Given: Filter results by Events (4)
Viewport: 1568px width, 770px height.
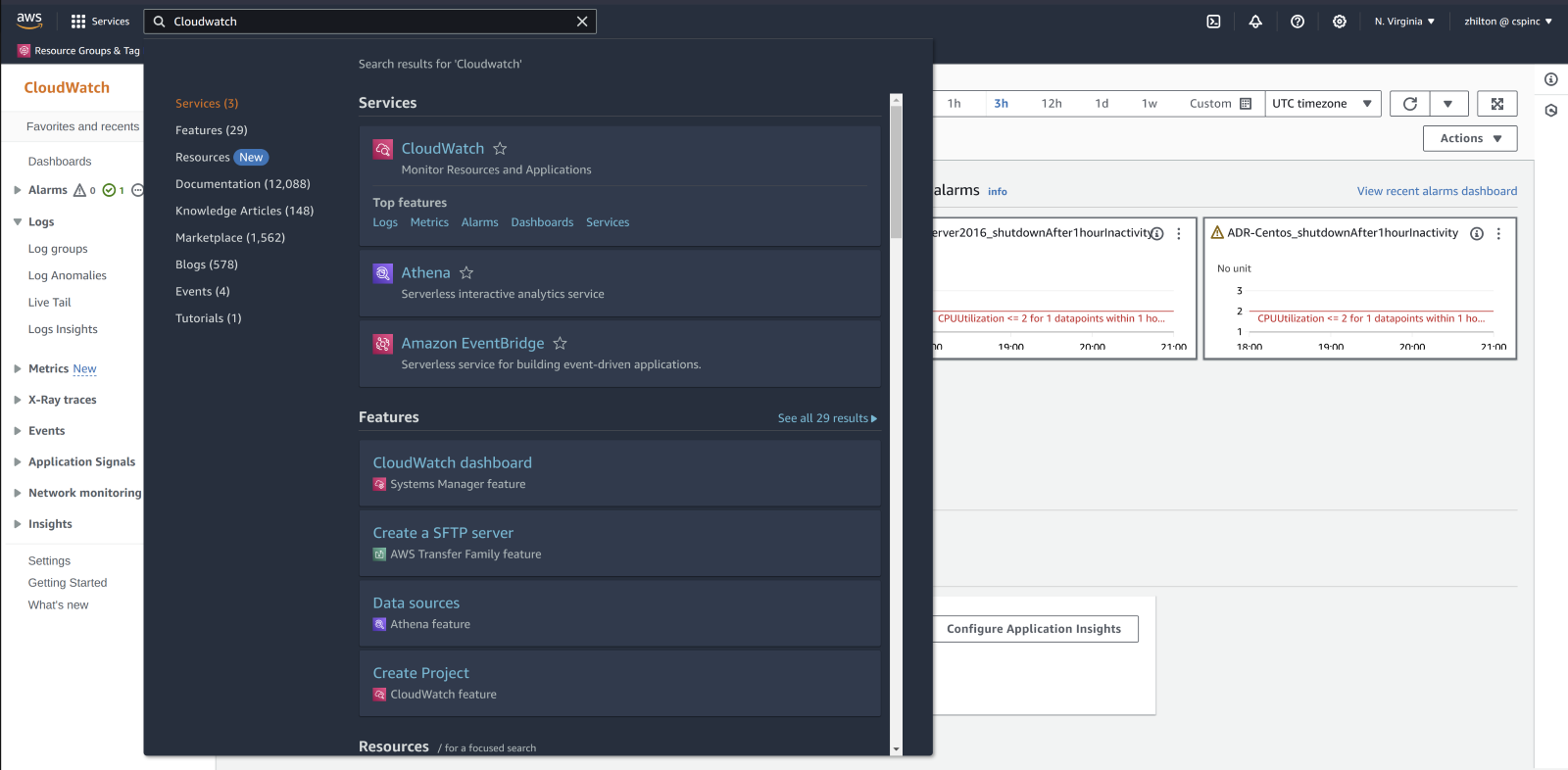Looking at the screenshot, I should (203, 291).
